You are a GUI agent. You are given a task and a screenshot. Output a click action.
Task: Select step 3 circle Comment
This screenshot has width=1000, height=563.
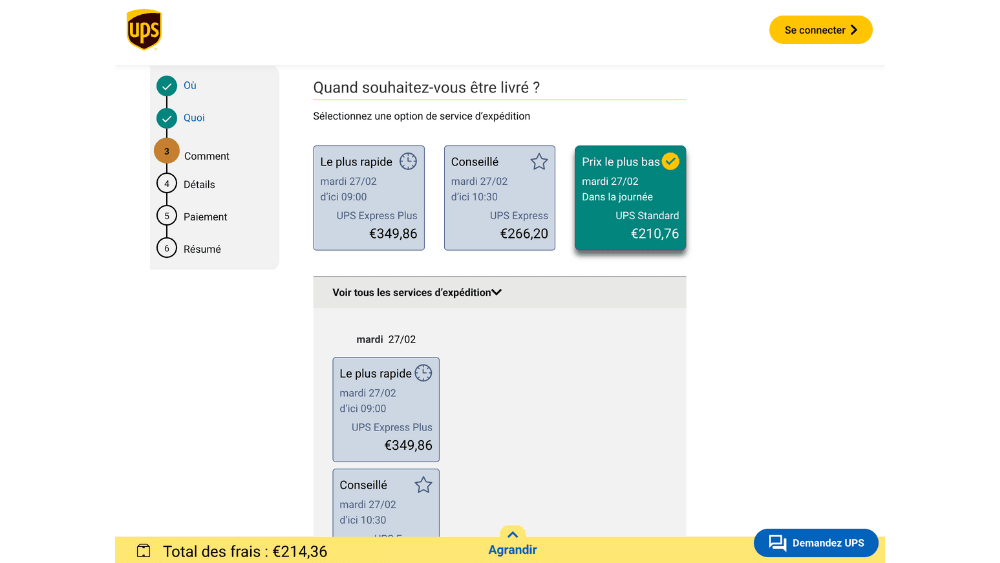tap(166, 151)
